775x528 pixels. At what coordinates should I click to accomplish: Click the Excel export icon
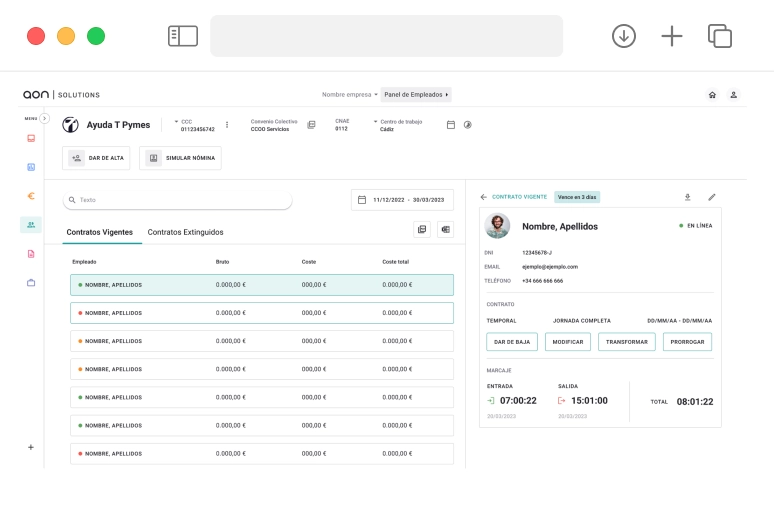click(445, 229)
